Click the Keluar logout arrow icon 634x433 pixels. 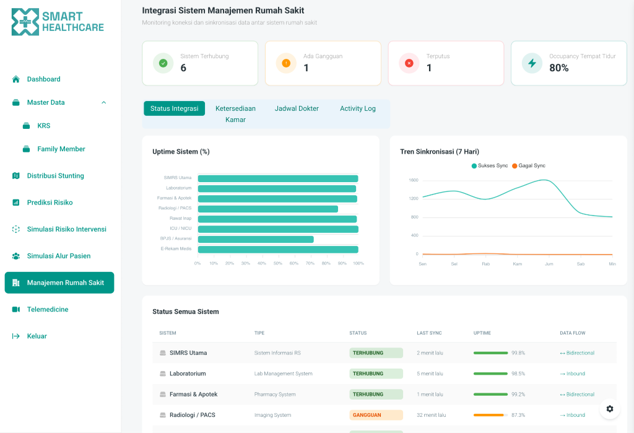[16, 336]
